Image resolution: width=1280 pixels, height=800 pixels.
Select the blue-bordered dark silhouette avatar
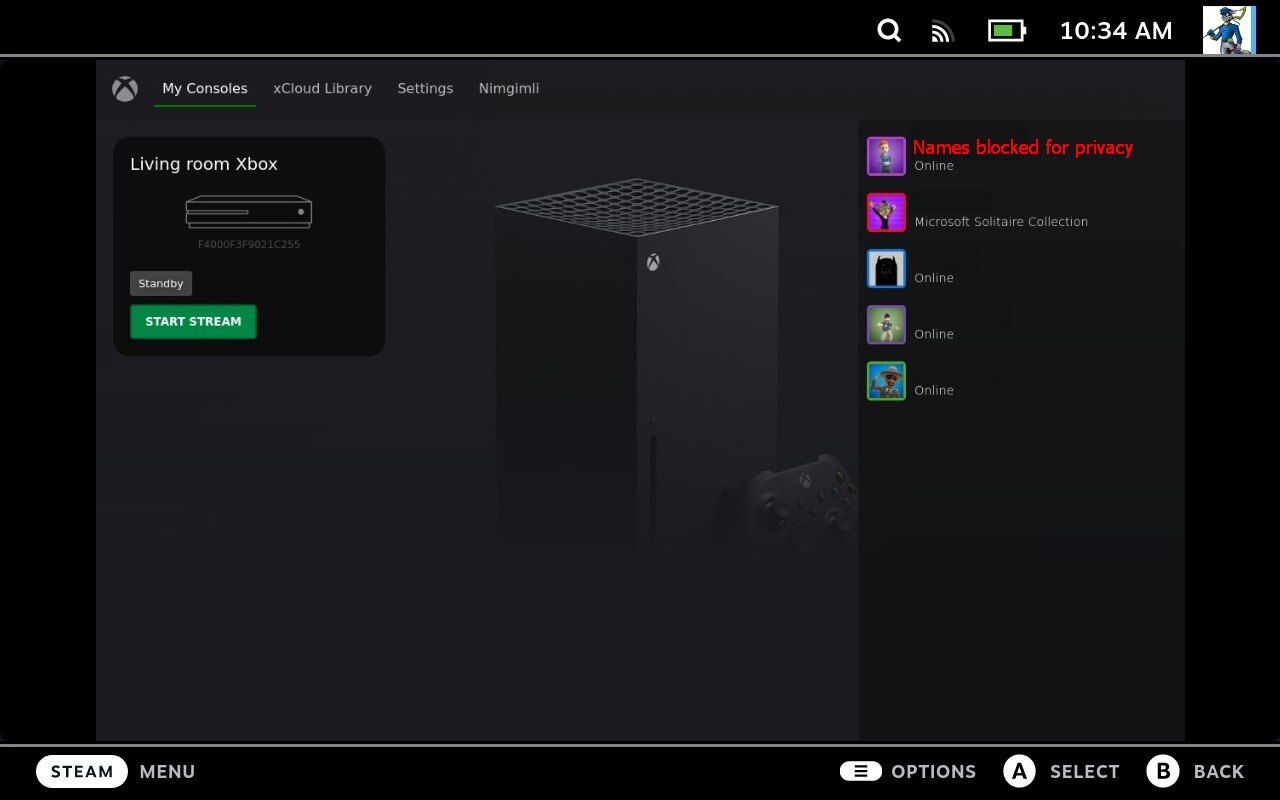tap(886, 268)
